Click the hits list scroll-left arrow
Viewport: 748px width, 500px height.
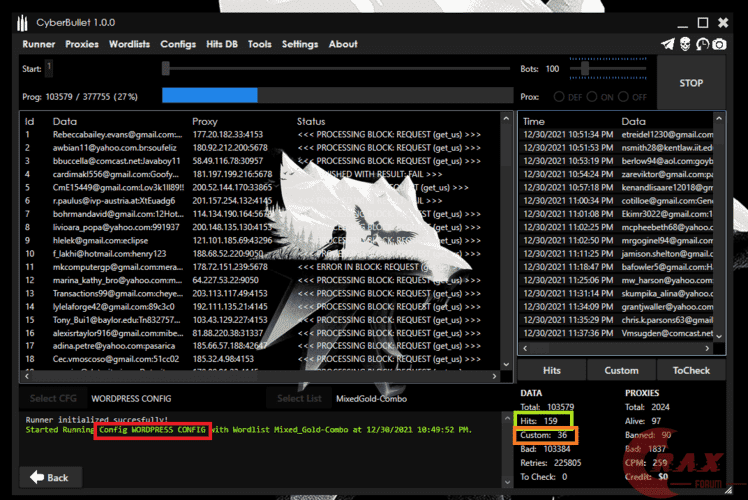[x=525, y=348]
